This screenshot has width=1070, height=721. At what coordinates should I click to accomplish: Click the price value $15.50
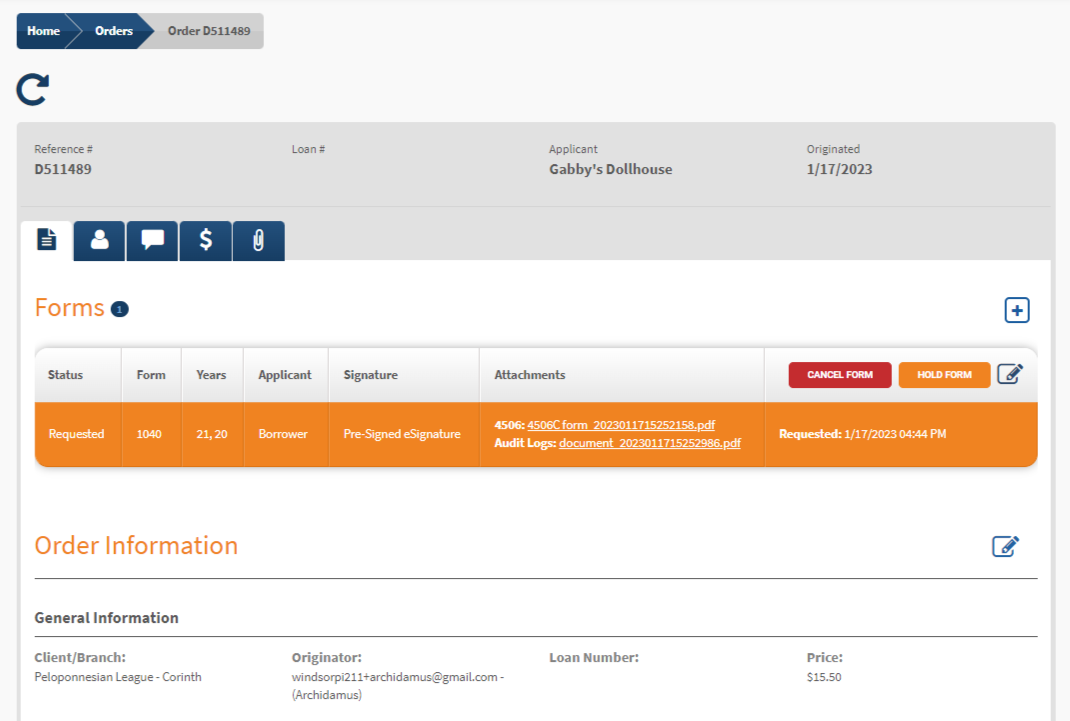pos(824,677)
